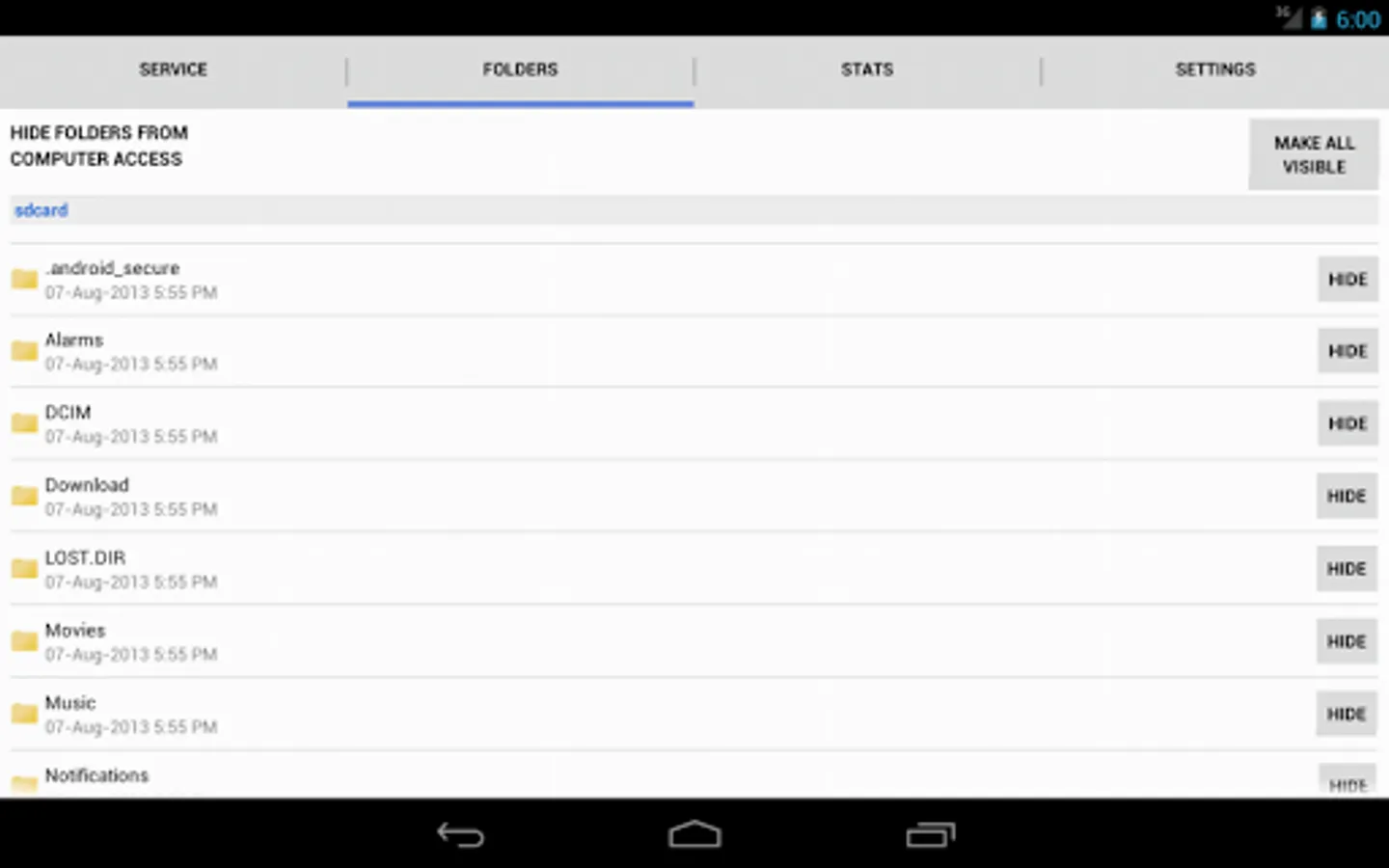Open the Download folder icon
The width and height of the screenshot is (1389, 868).
pos(24,496)
